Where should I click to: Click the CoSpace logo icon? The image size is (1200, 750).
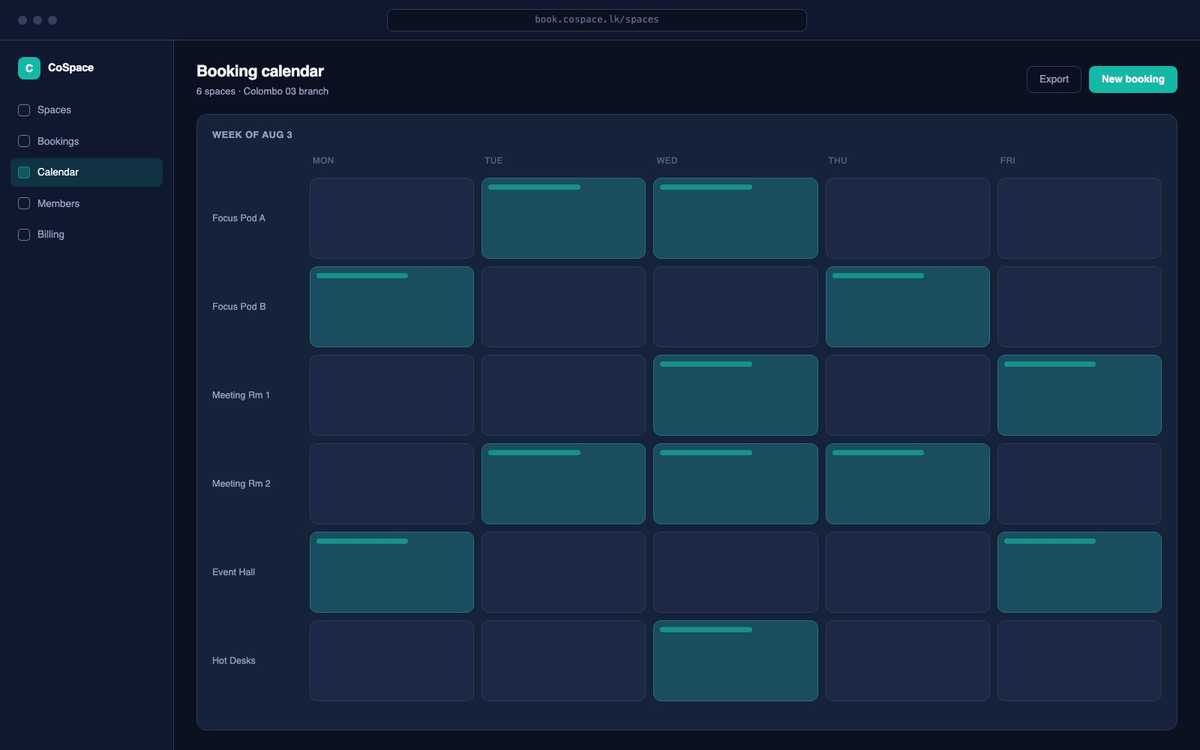29,68
